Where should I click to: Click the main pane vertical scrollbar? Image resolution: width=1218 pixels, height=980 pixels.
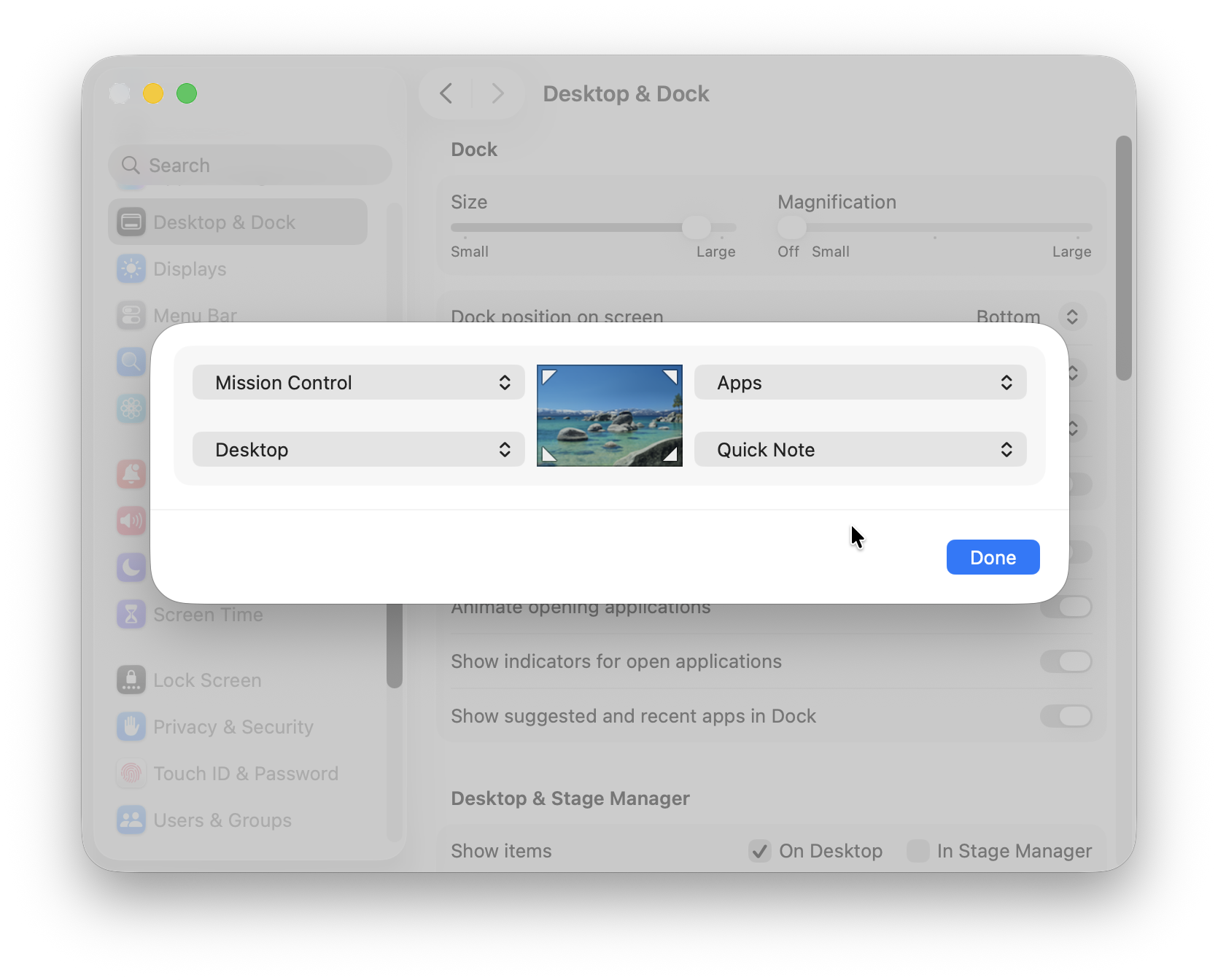[1124, 258]
